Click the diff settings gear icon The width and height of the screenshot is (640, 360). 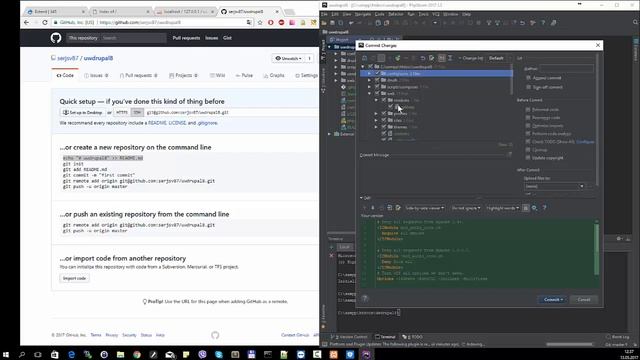[x=534, y=208]
